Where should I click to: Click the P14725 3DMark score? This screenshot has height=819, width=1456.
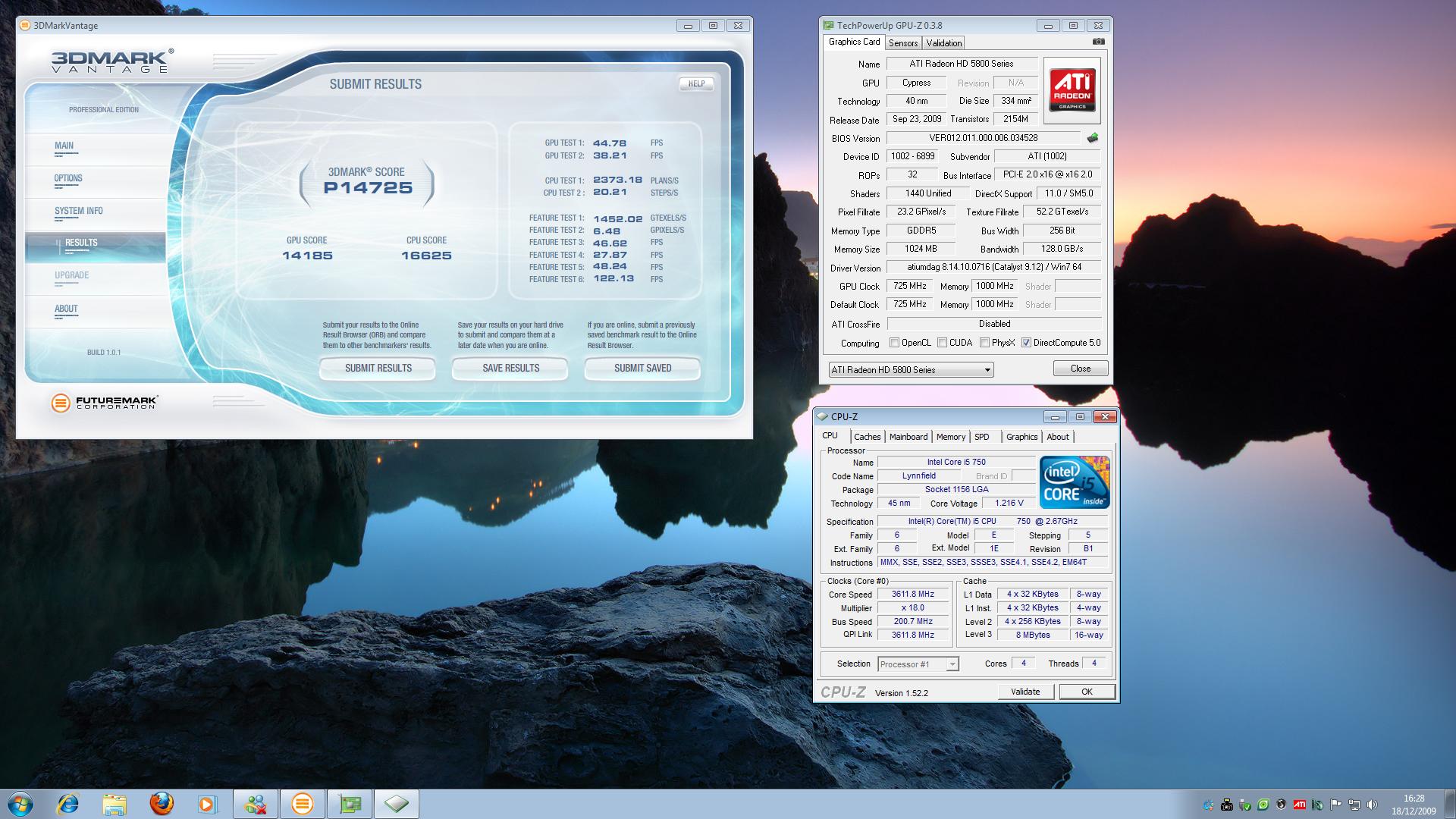(x=368, y=188)
